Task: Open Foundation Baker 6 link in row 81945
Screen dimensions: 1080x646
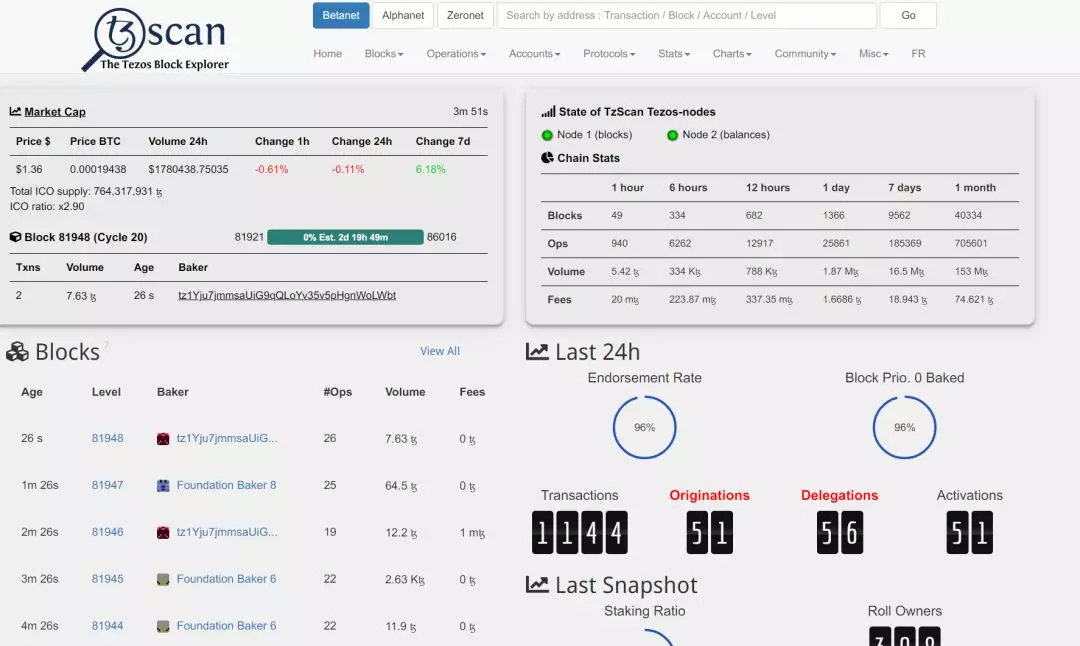Action: [x=227, y=579]
